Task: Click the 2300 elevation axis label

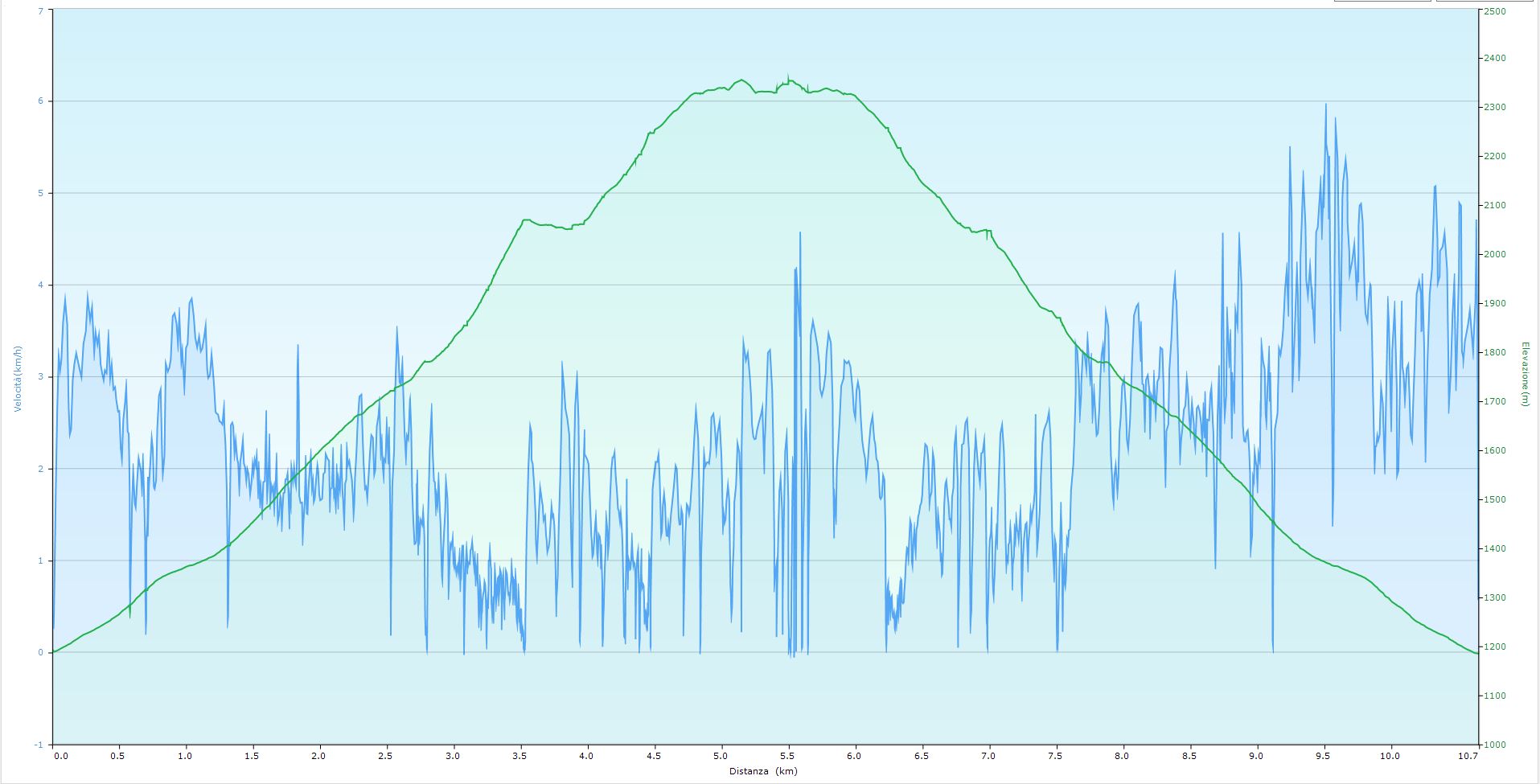Action: coord(1496,107)
